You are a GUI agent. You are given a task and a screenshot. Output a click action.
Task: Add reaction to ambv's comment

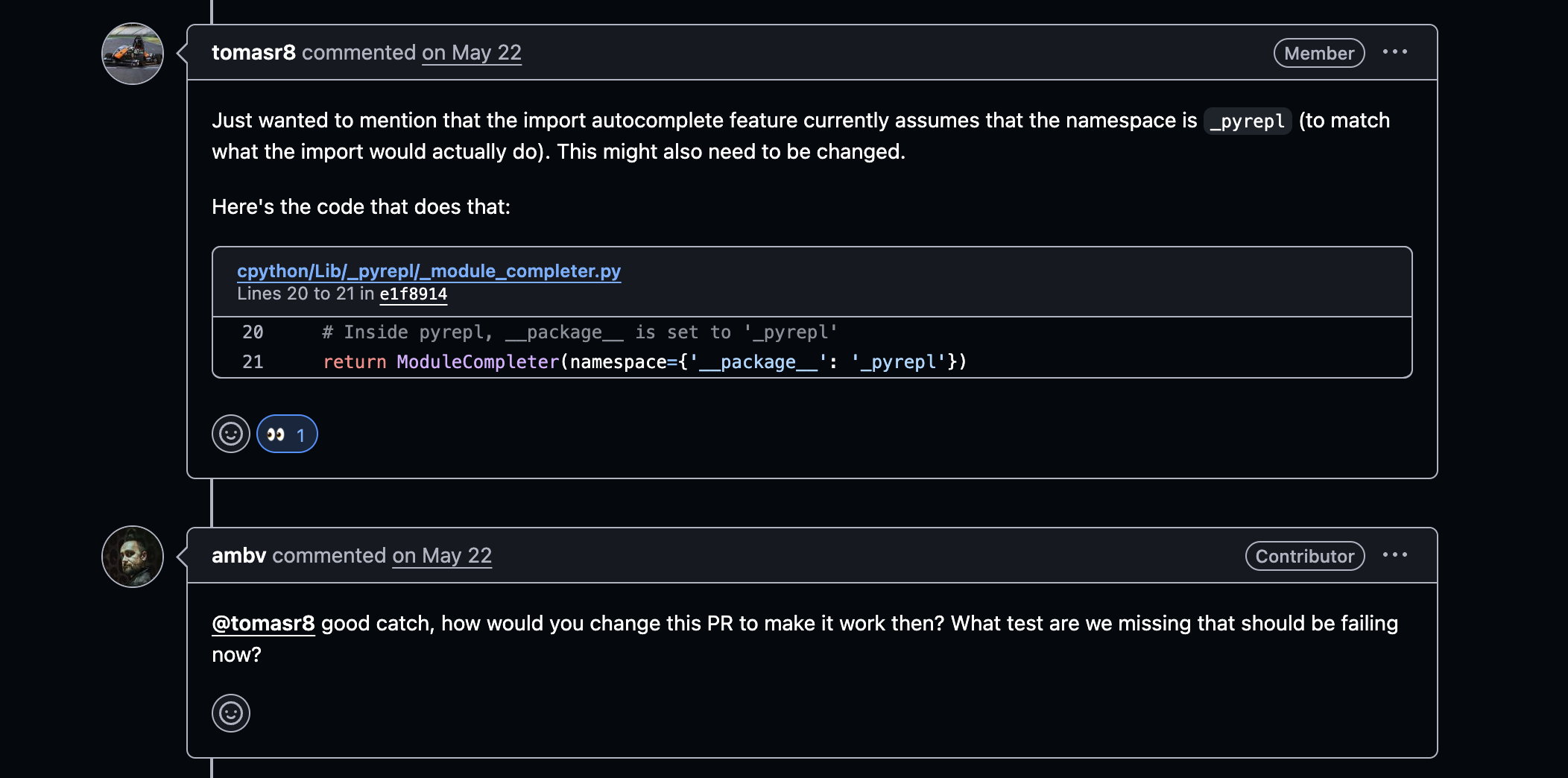231,713
